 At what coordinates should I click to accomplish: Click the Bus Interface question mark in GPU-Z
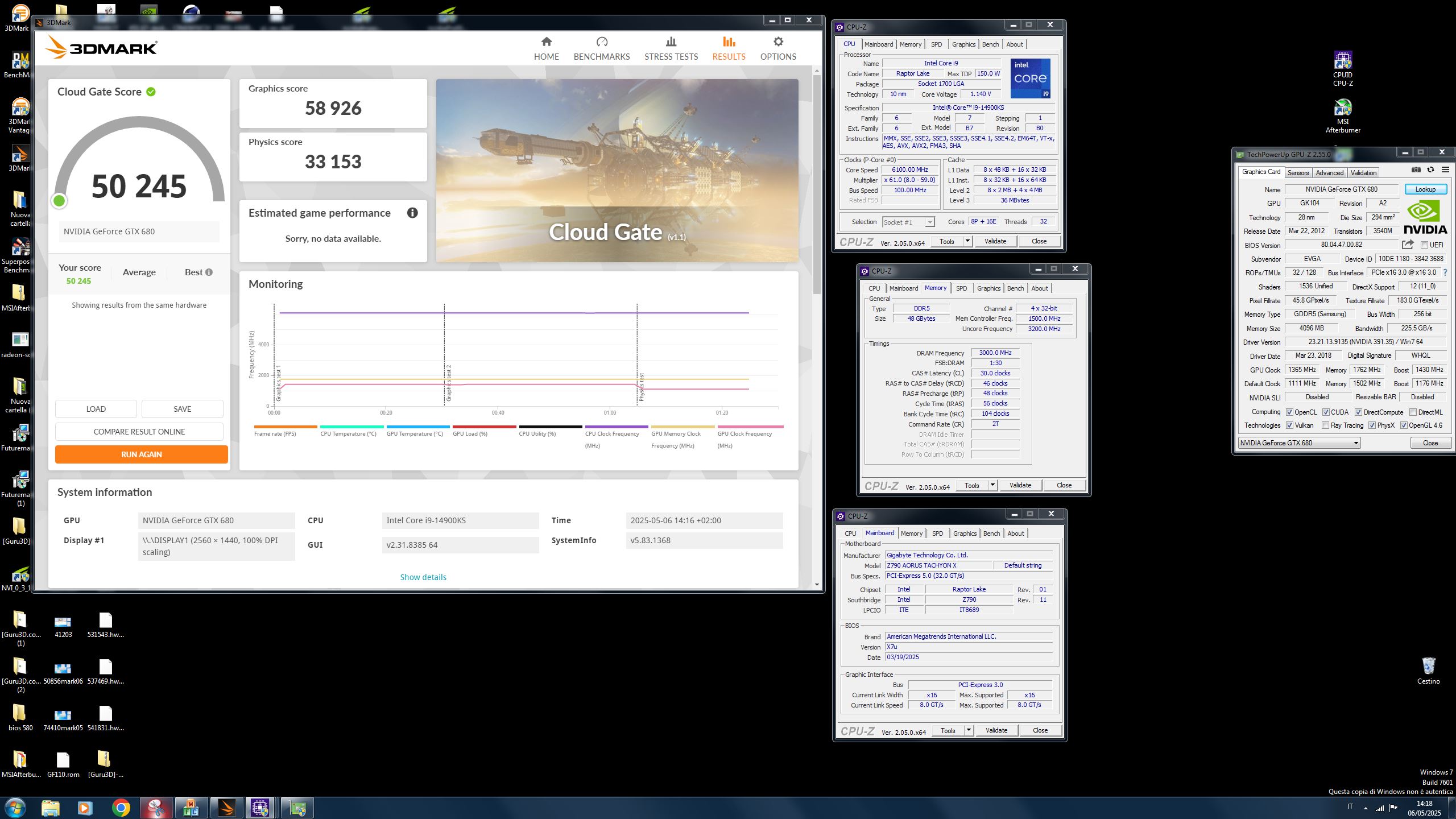click(x=1445, y=272)
